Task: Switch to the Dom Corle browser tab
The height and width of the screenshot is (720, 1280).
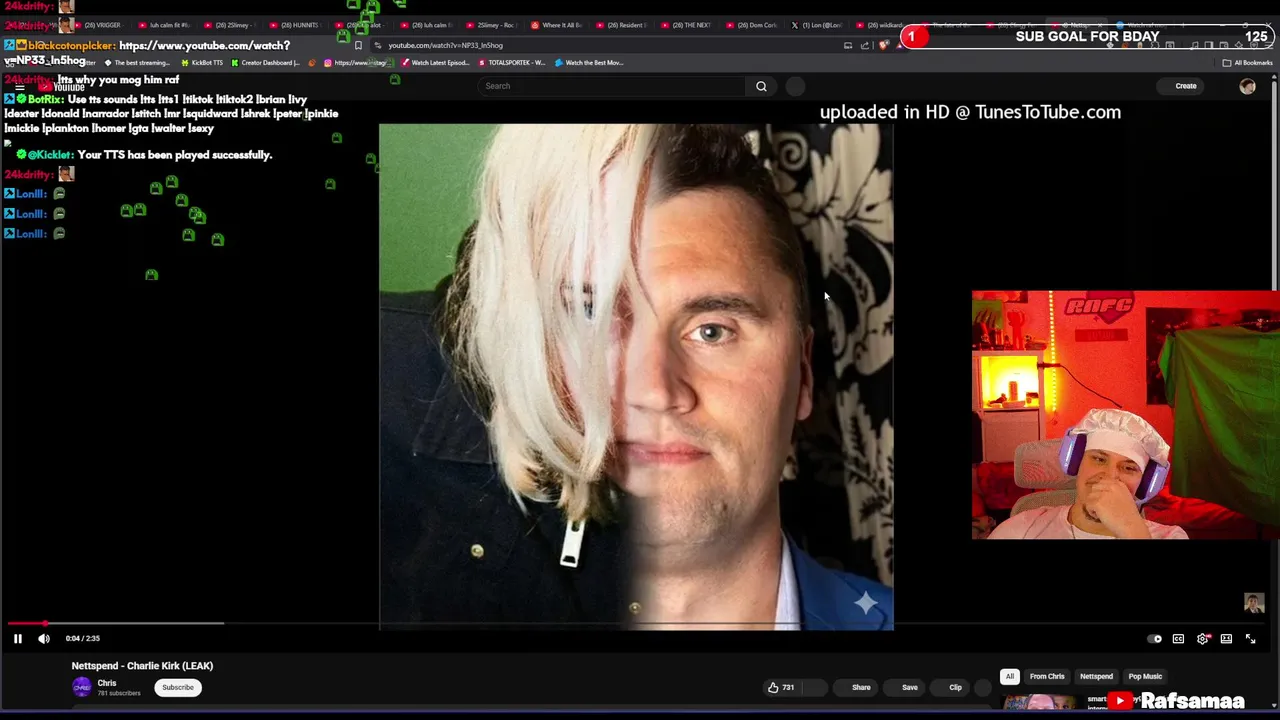Action: tap(752, 25)
